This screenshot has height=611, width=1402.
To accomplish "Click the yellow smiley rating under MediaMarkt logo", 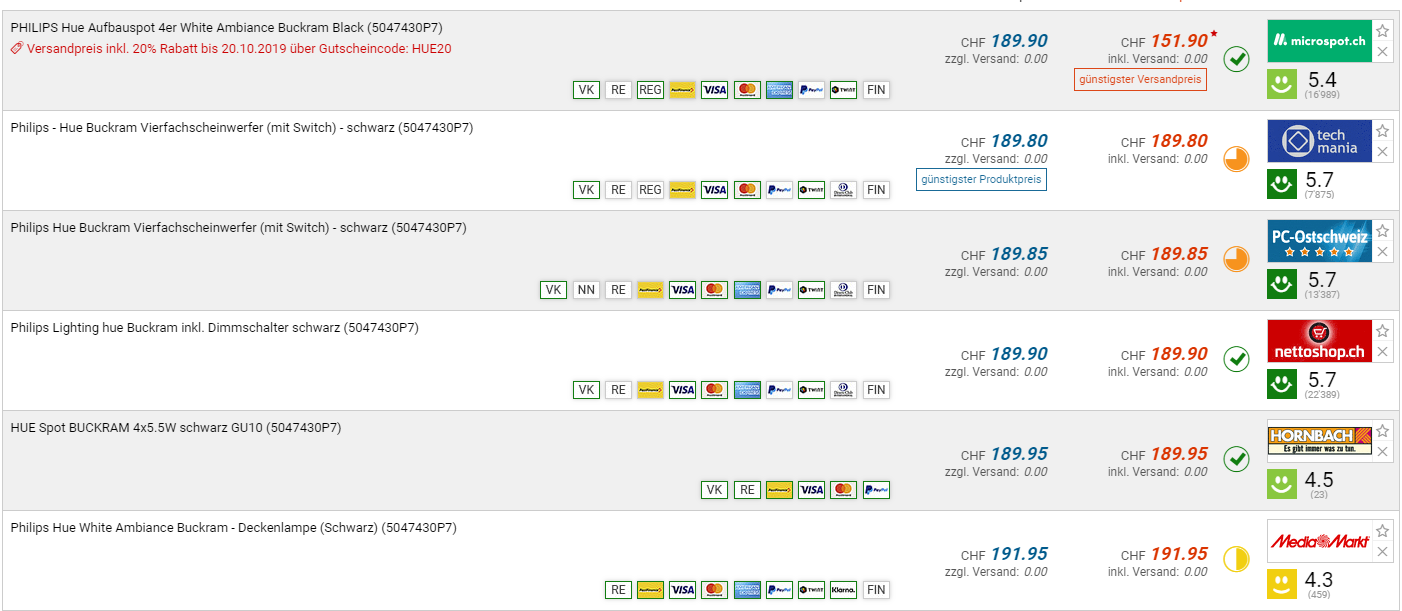I will coord(1283,584).
